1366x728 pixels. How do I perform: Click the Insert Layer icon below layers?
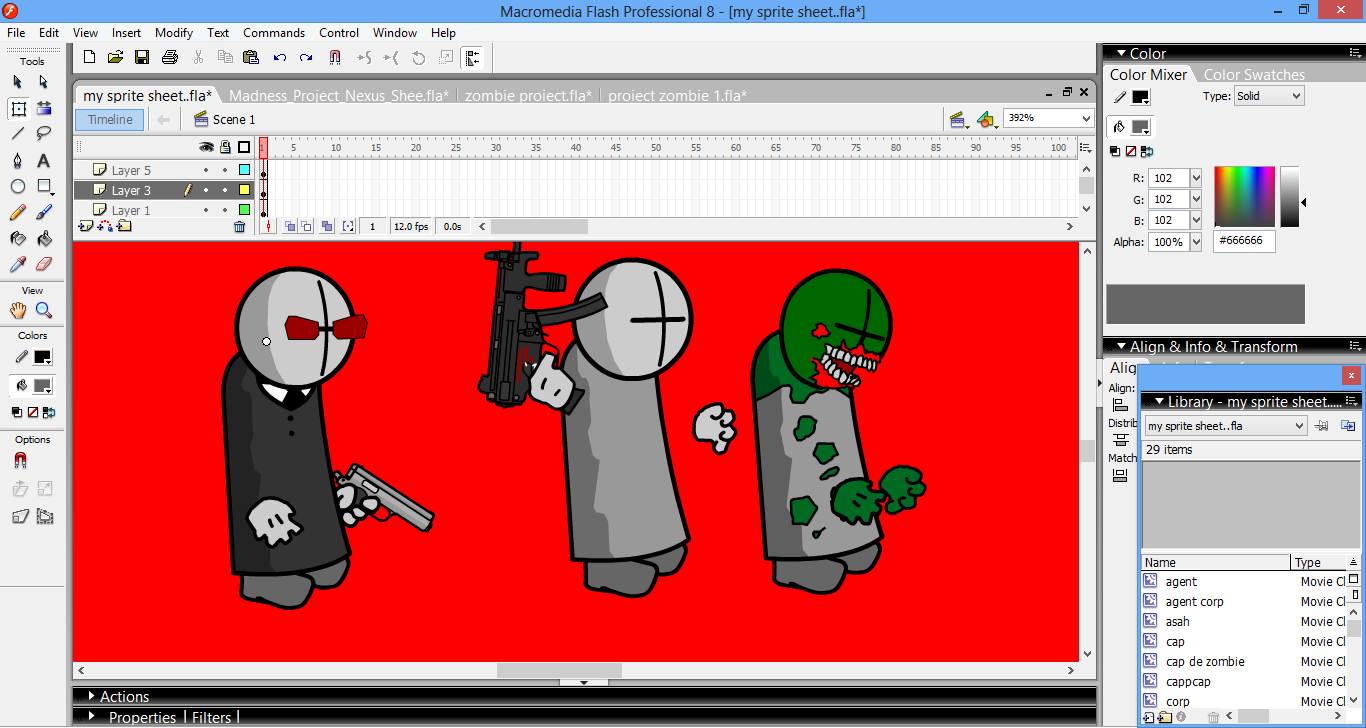pos(86,227)
